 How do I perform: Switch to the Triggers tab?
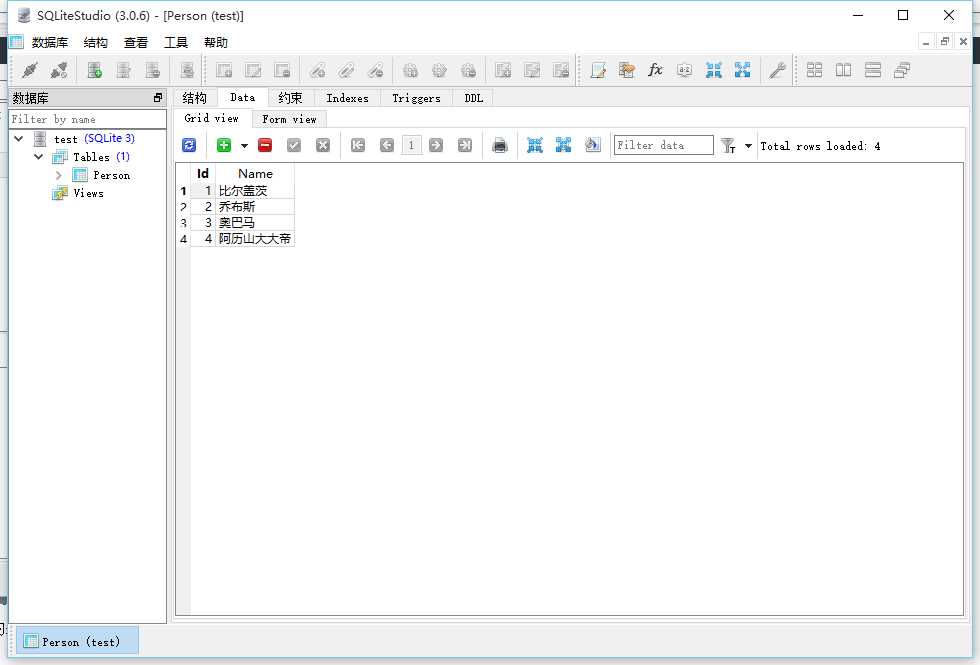click(416, 98)
